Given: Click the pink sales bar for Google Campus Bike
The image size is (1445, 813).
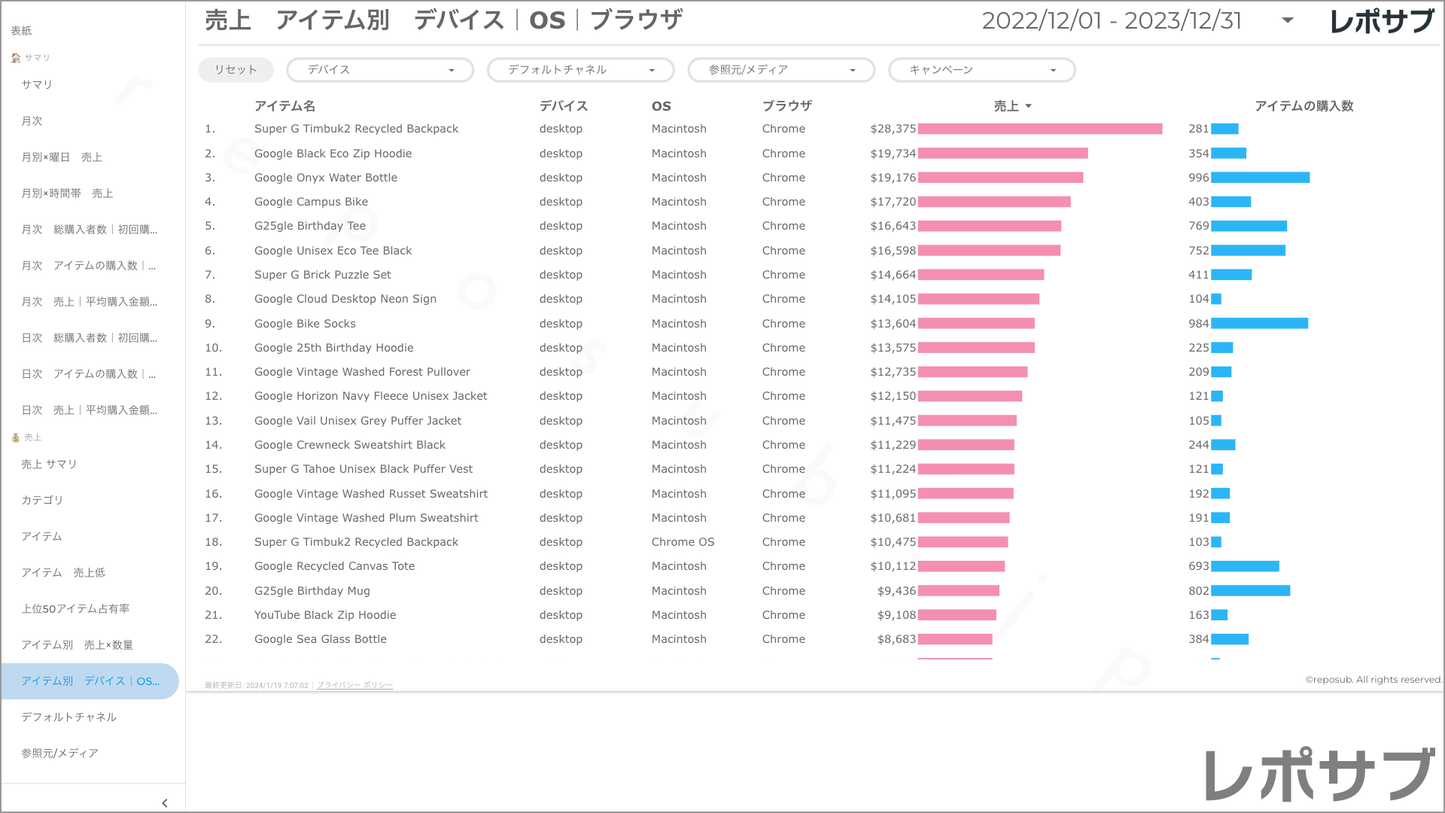Looking at the screenshot, I should 994,202.
